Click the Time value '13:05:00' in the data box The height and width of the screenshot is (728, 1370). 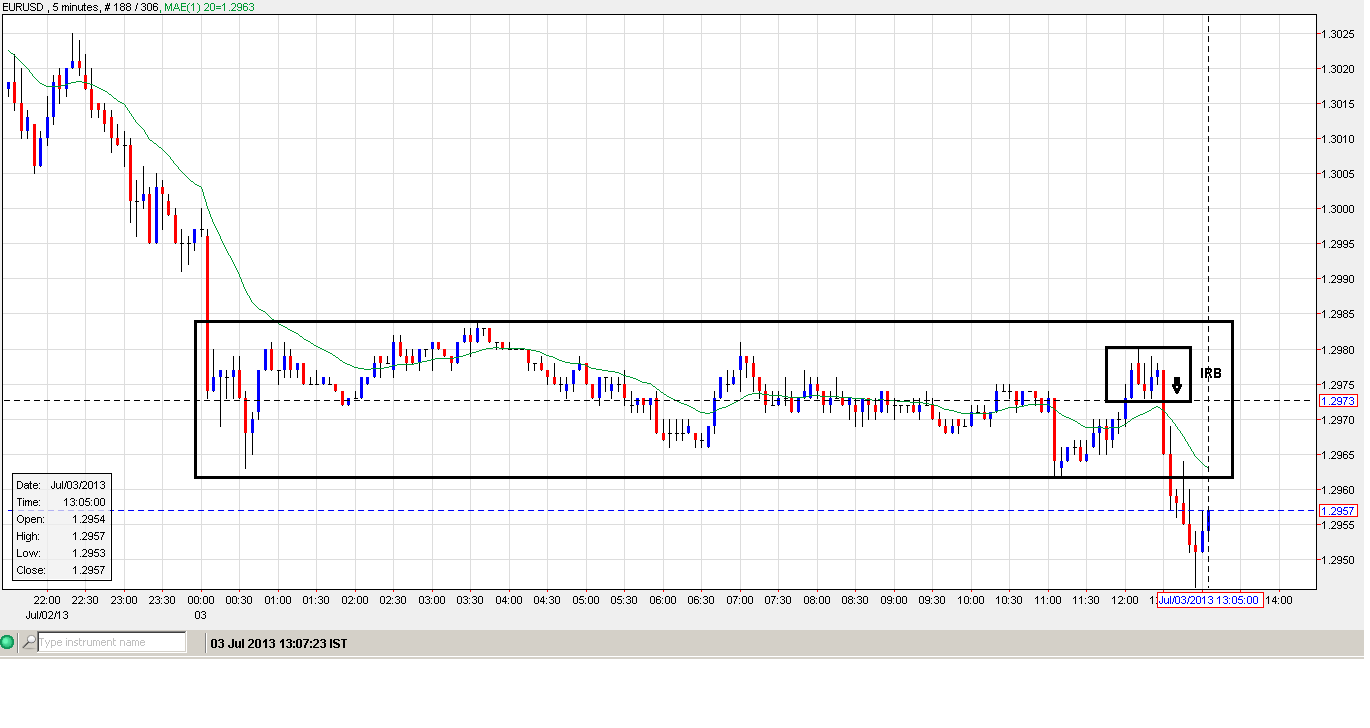tap(83, 502)
